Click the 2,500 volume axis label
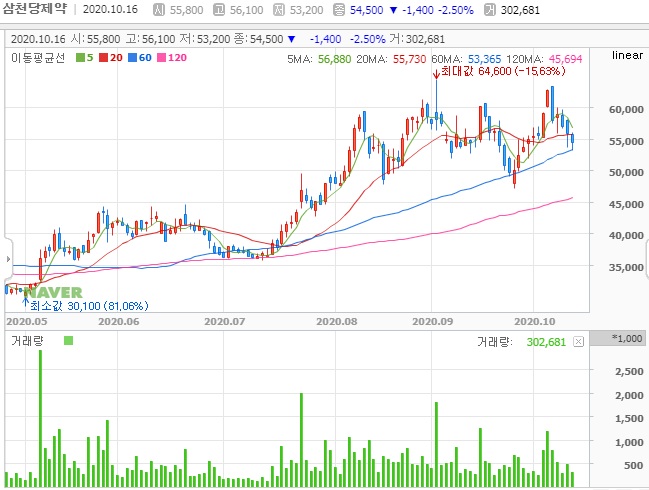 pyautogui.click(x=630, y=372)
